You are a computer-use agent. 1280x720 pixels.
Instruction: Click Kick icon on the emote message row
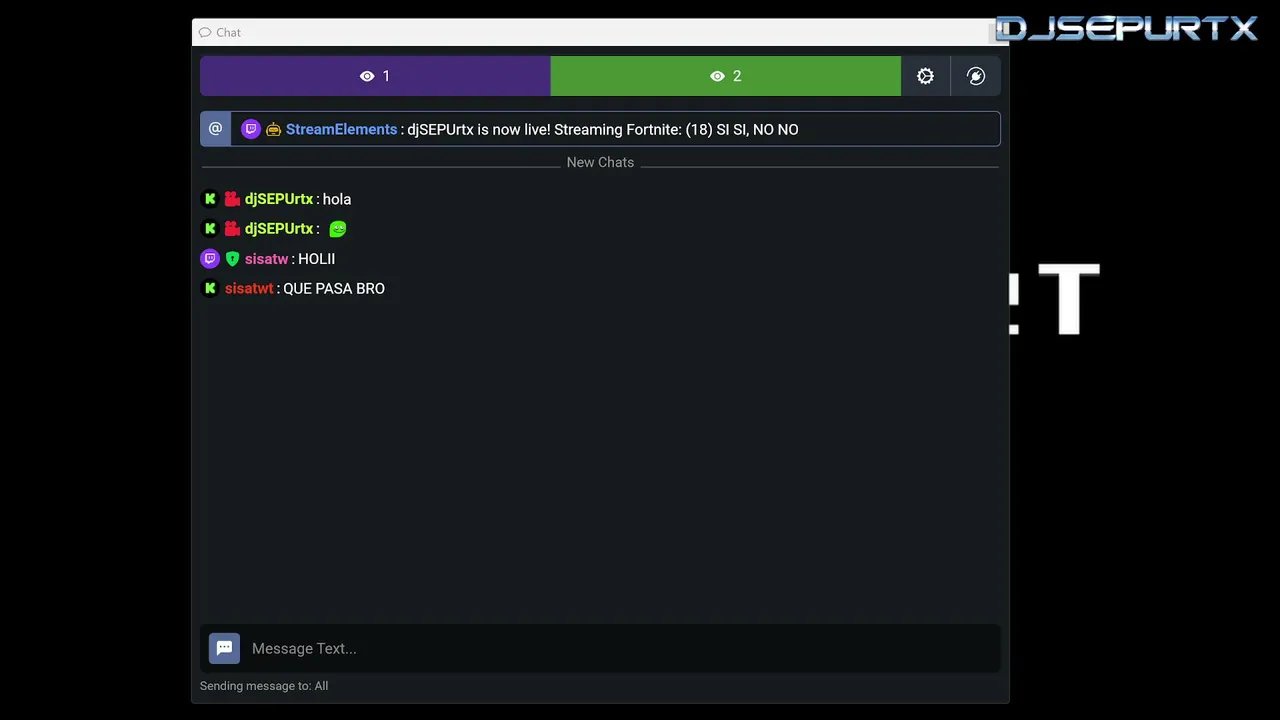[x=210, y=229]
